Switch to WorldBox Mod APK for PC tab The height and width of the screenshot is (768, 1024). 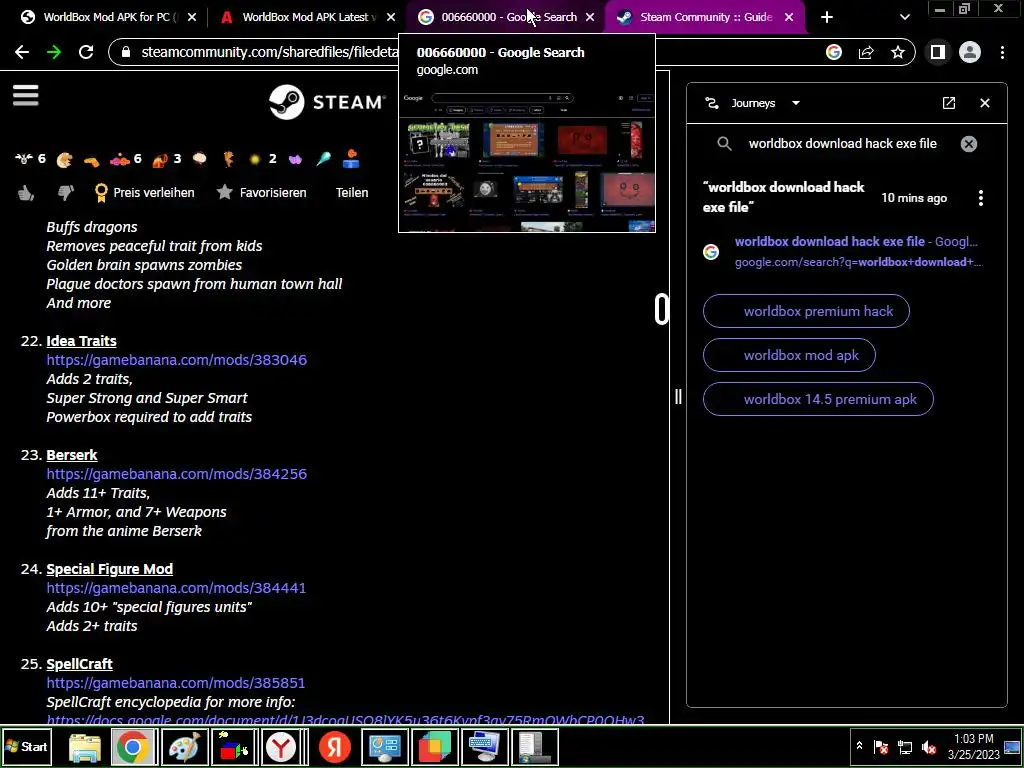[x=108, y=17]
